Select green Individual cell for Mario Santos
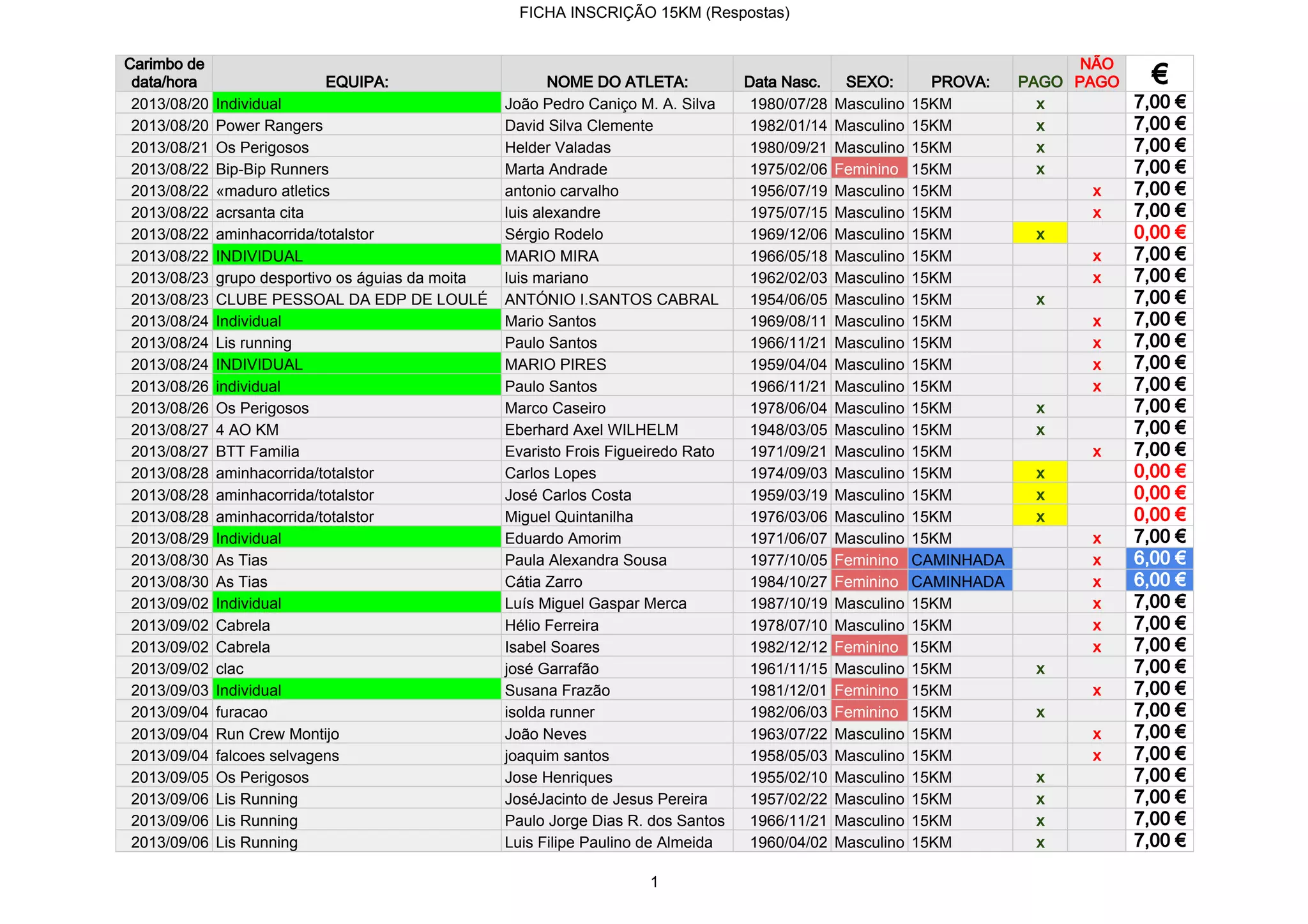This screenshot has height=924, width=1308. coord(356,321)
